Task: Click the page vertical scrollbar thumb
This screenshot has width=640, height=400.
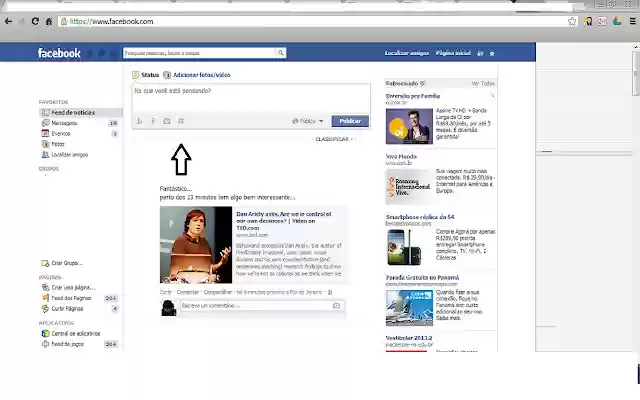Action: click(636, 73)
